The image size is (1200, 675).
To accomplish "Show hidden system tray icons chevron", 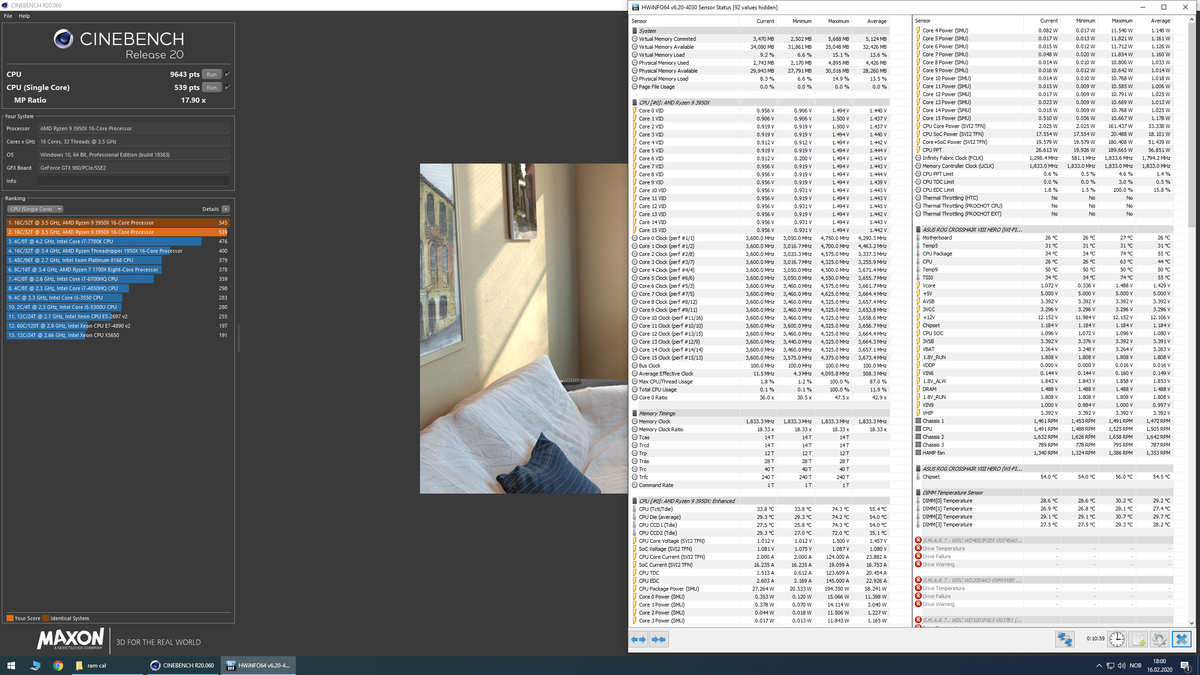I will [1099, 665].
